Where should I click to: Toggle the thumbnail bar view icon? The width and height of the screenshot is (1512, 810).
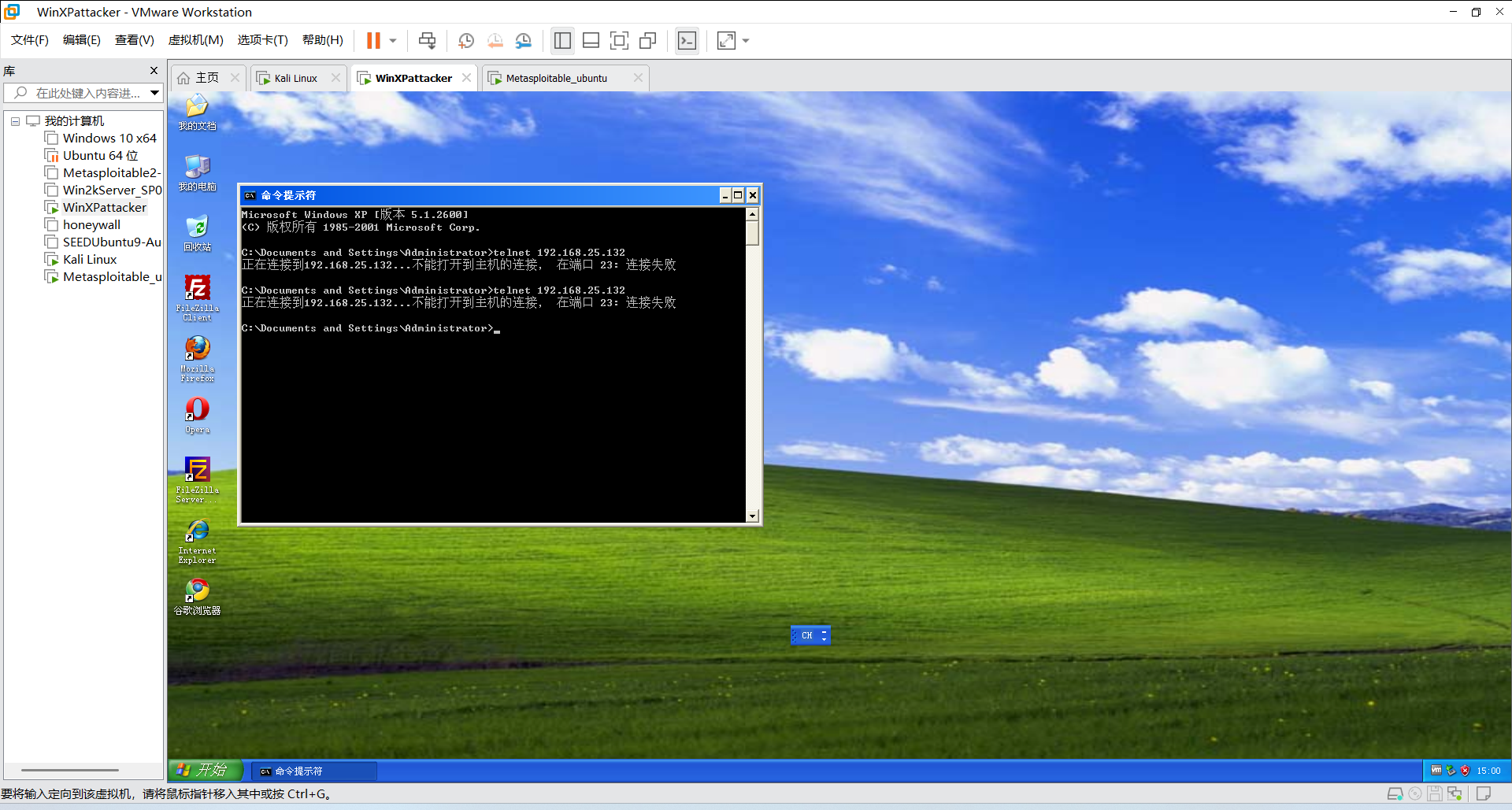(591, 40)
